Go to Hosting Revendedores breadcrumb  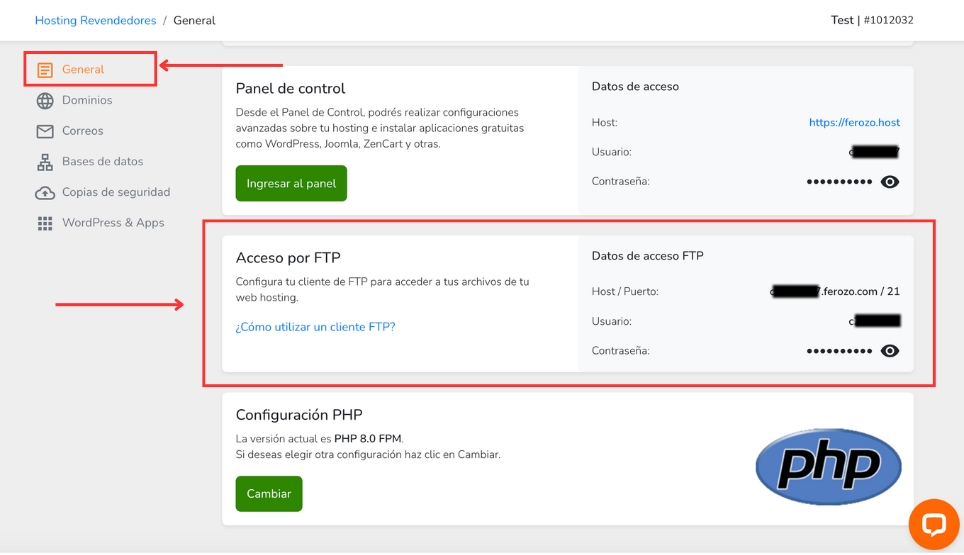pos(95,20)
